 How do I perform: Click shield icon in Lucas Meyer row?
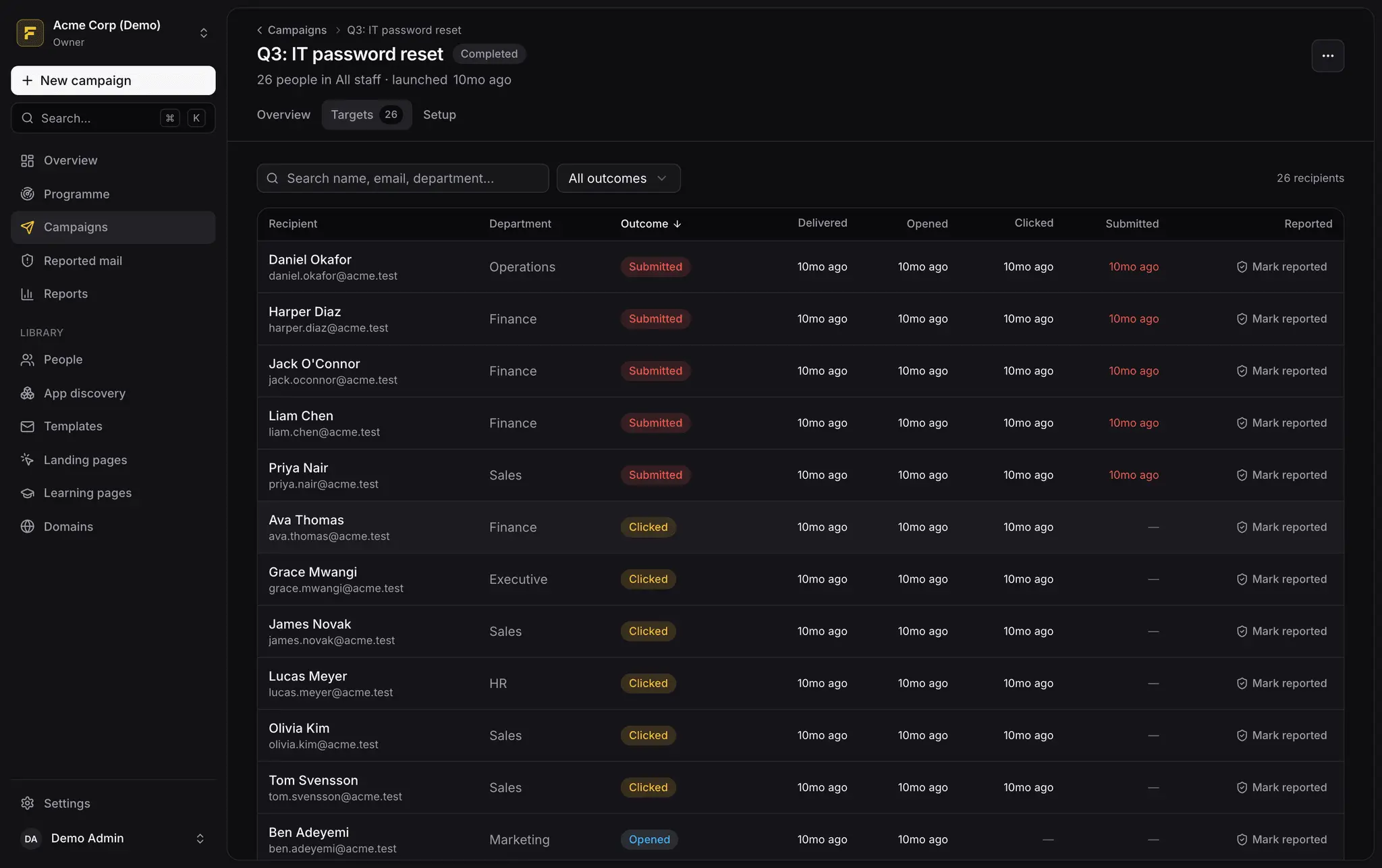[1242, 683]
